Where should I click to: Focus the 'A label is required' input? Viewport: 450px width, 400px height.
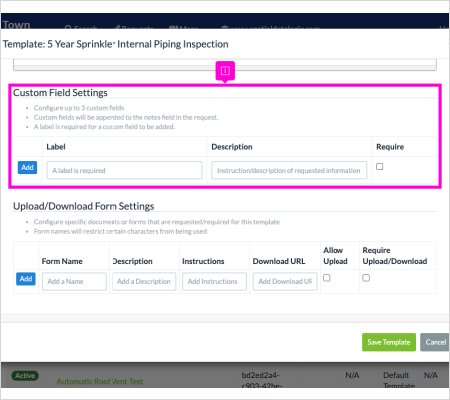(x=124, y=170)
